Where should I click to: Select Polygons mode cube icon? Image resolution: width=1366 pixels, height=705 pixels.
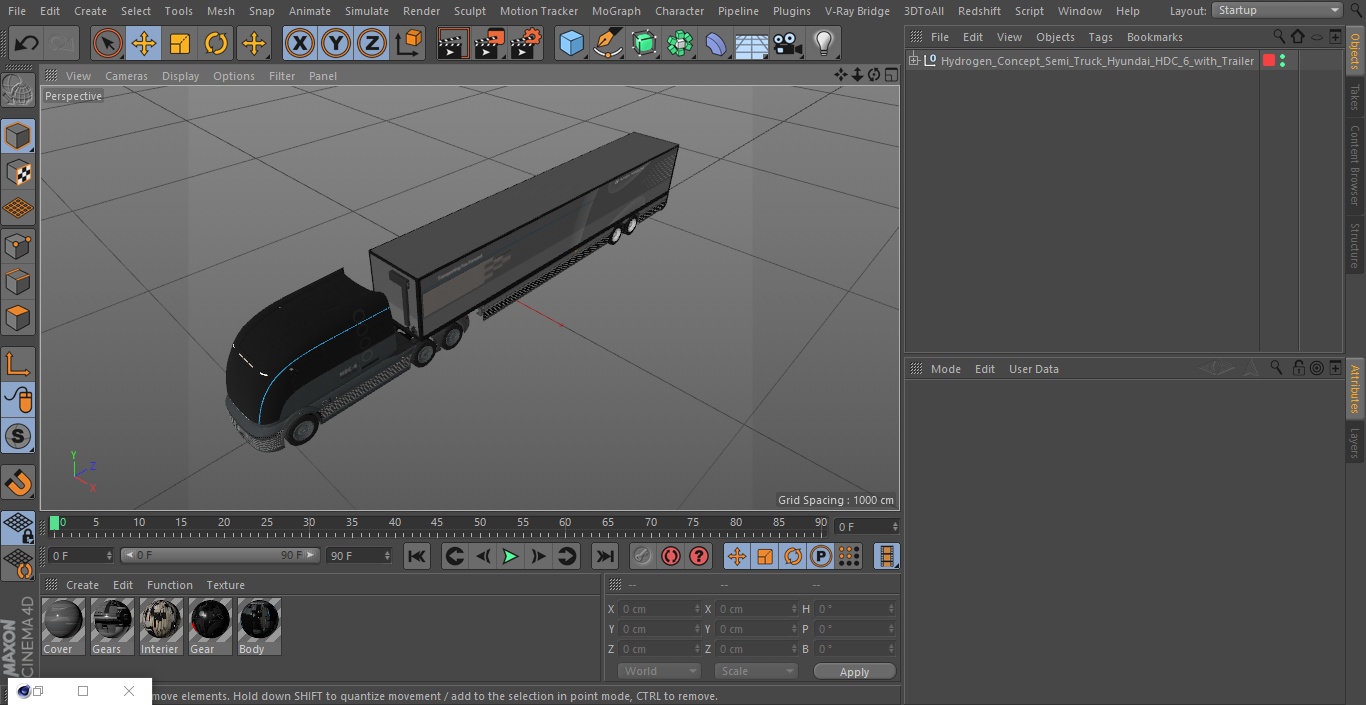18,318
